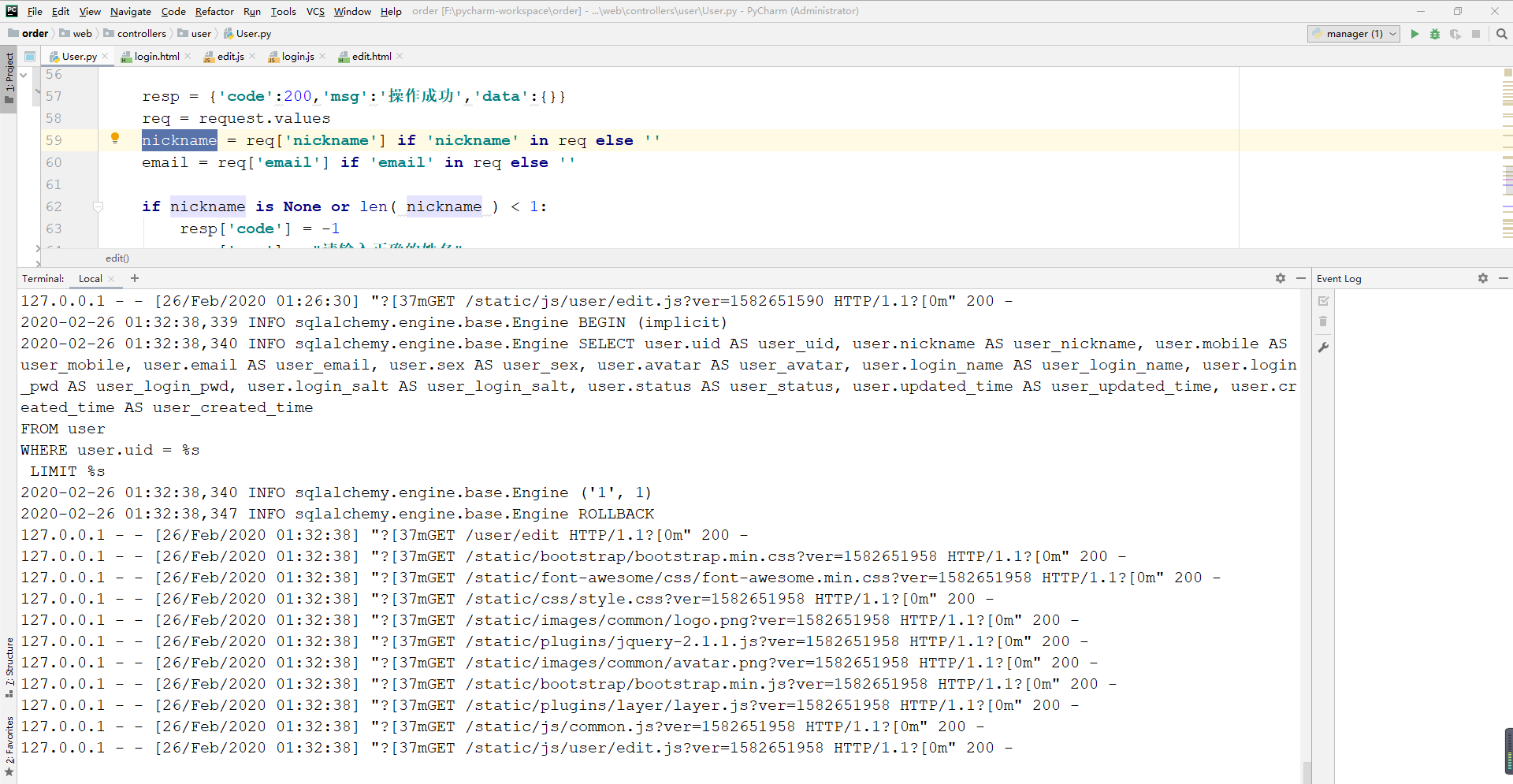Toggle the Structure tool window sidebar button
The width and height of the screenshot is (1513, 784).
point(9,667)
